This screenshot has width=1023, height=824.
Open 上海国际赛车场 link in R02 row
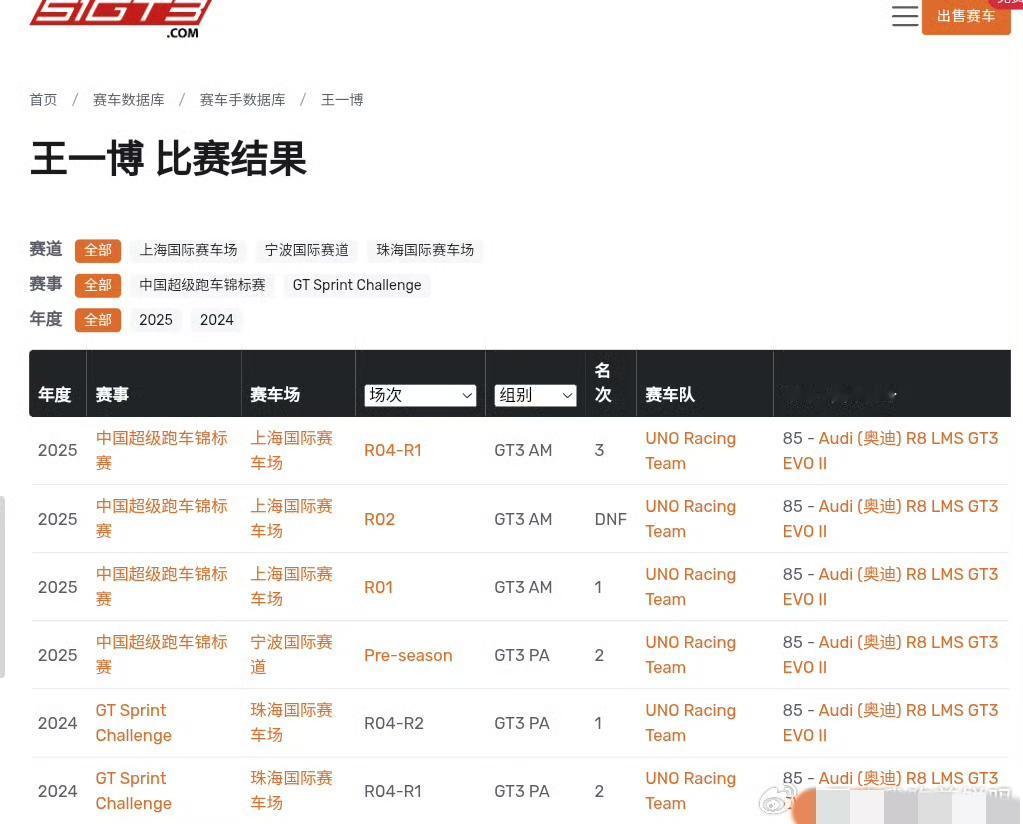(292, 519)
